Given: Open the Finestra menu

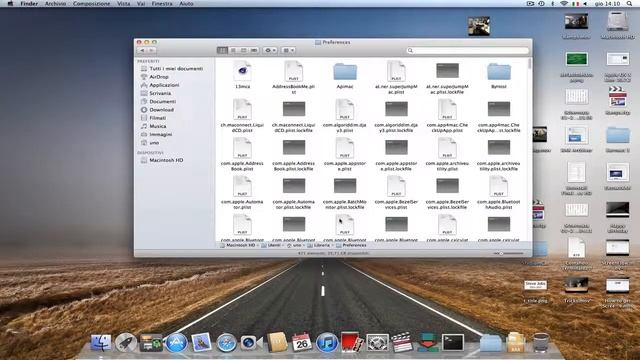Looking at the screenshot, I should click(x=162, y=3).
